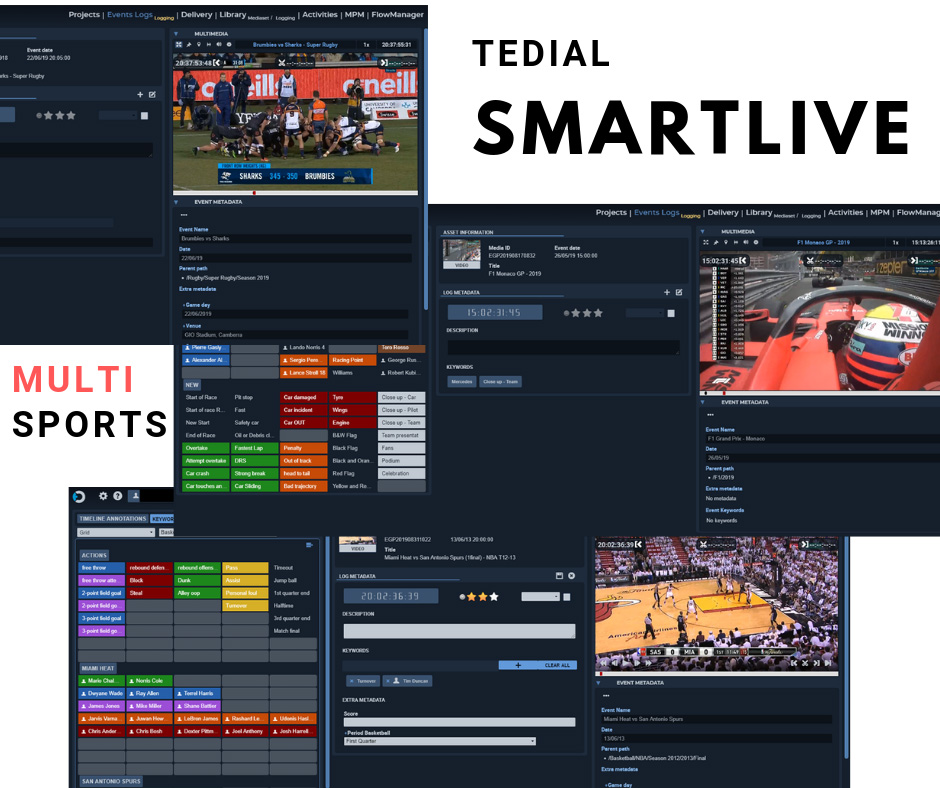This screenshot has width=940, height=788.
Task: Open Delivery menu in the rugby window
Action: 197,14
